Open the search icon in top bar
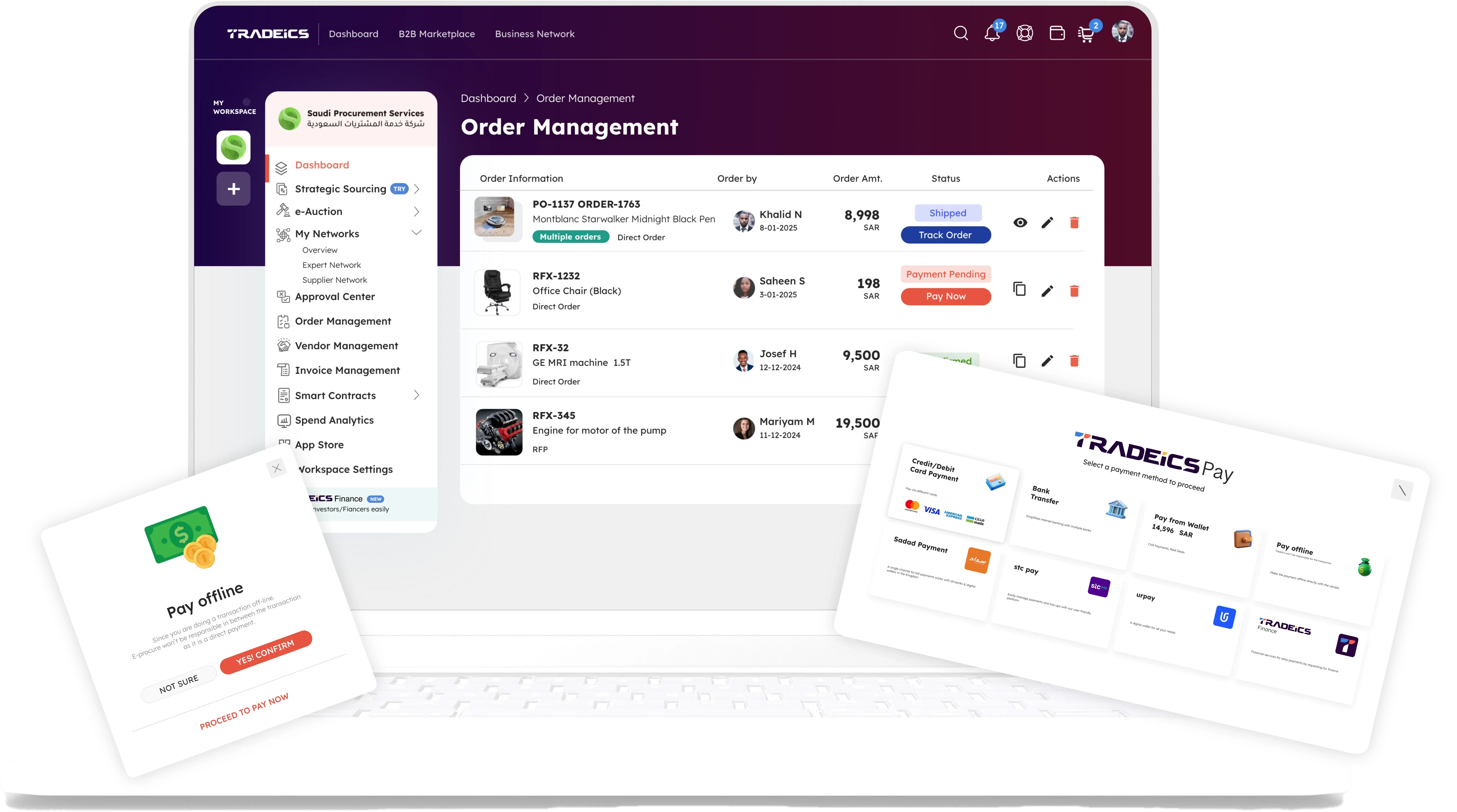The image size is (1457, 812). coord(960,33)
